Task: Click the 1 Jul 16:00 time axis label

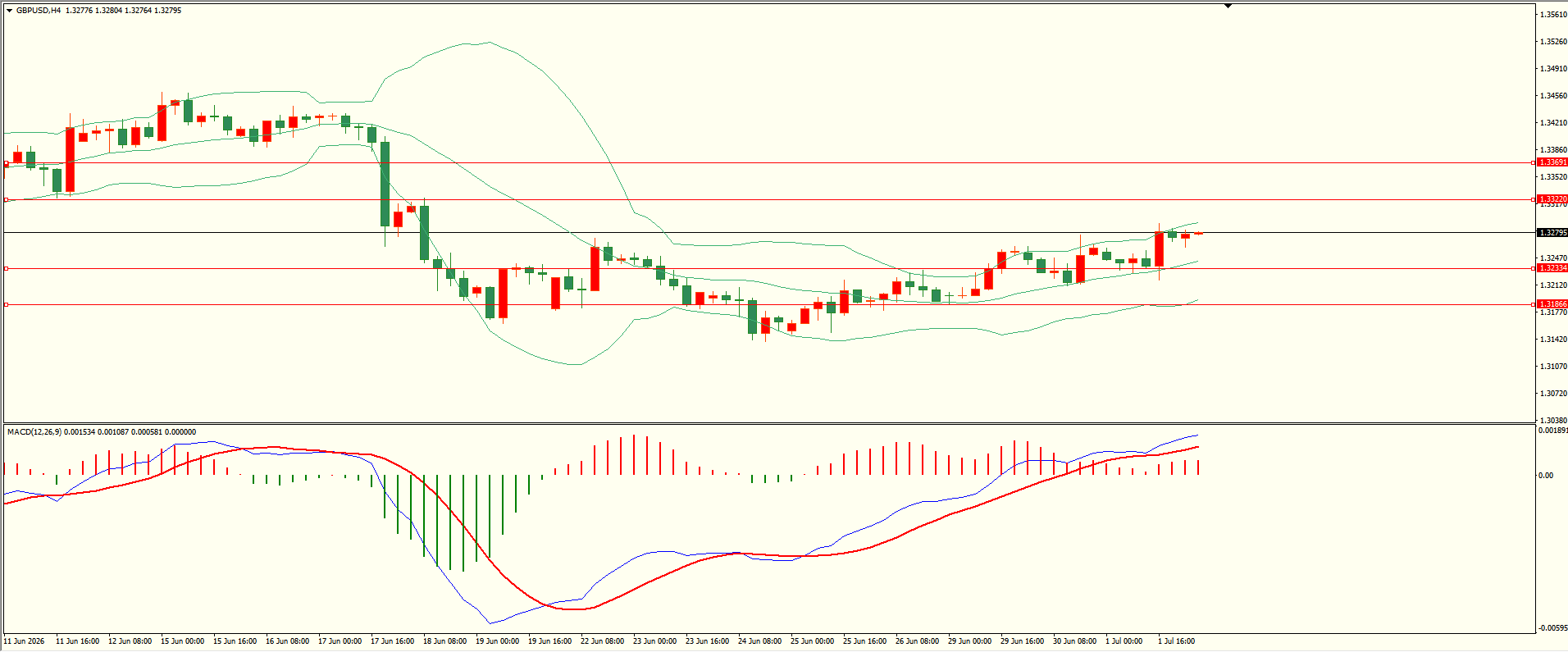Action: (x=1176, y=641)
